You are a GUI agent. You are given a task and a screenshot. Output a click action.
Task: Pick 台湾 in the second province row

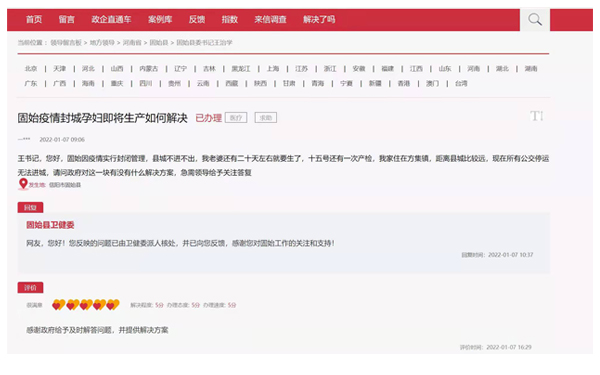point(461,83)
